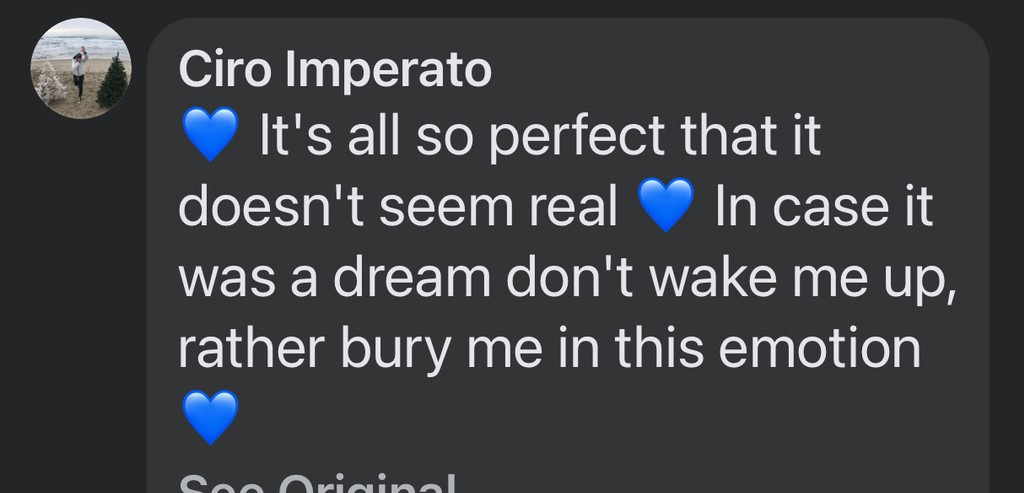Click the phrase "In case it"
The height and width of the screenshot is (493, 1024).
coord(823,207)
